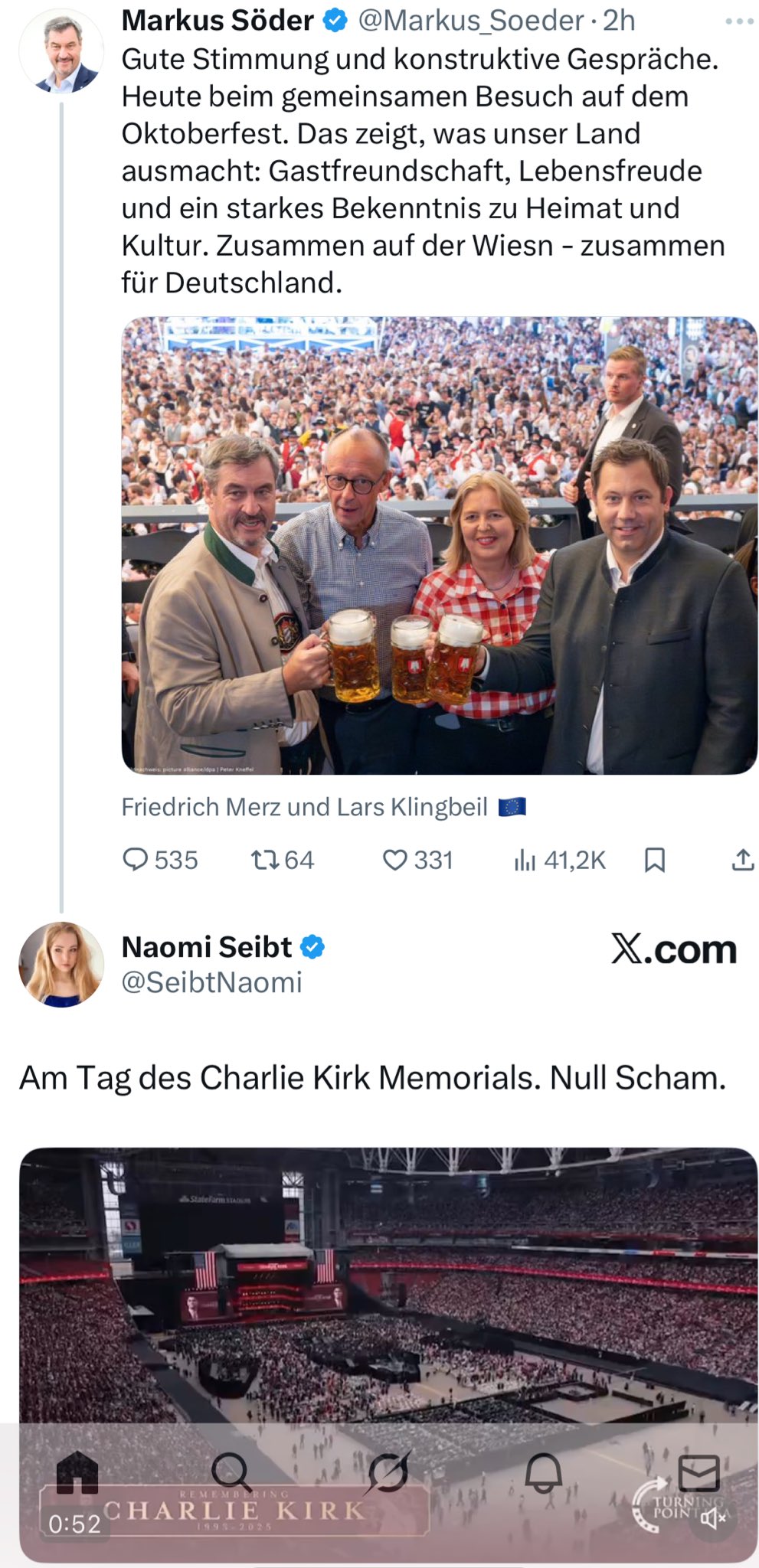
Task: Go to the Home tab
Action: pyautogui.click(x=78, y=1472)
